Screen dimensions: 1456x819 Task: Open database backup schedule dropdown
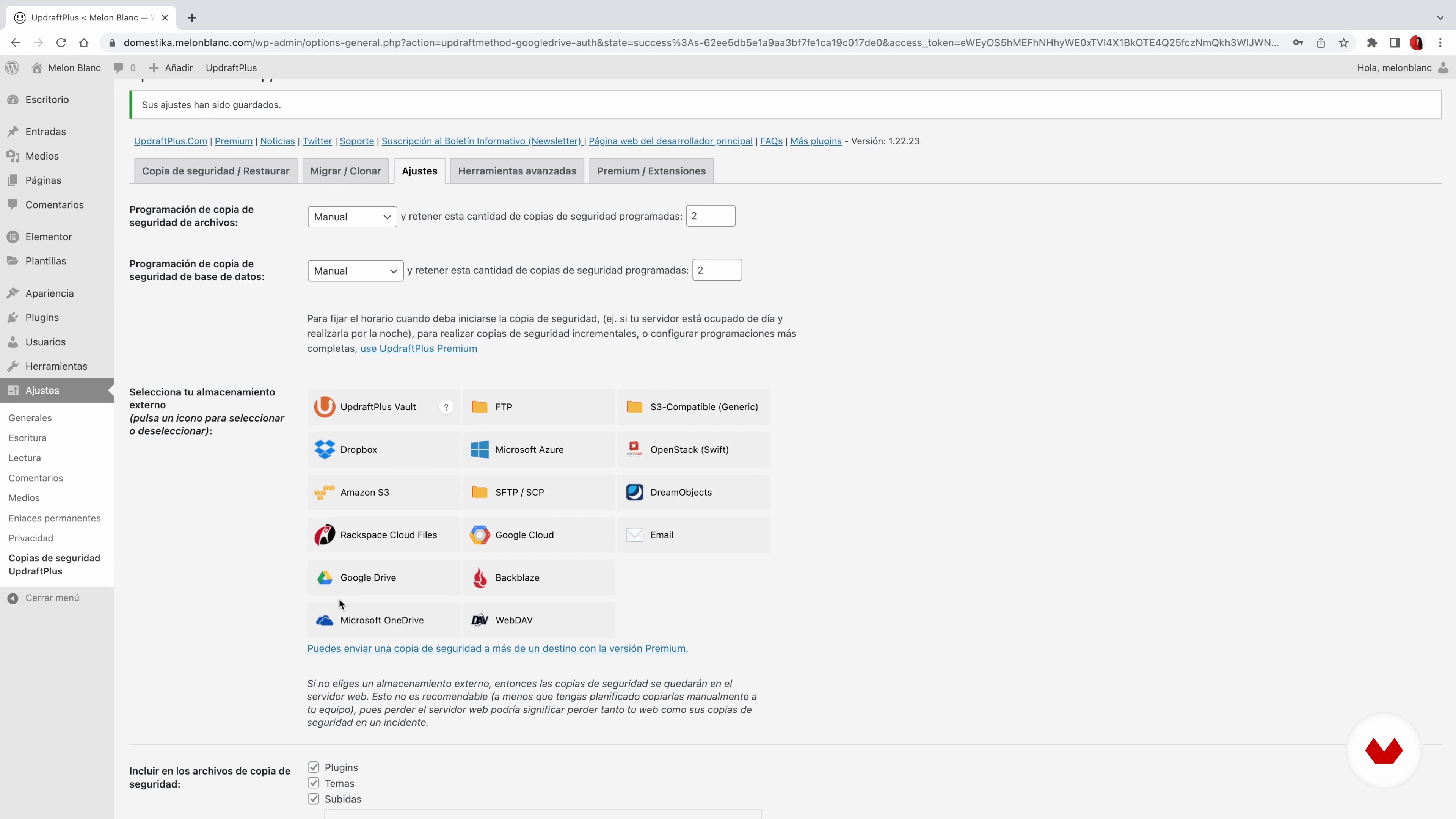pos(356,271)
